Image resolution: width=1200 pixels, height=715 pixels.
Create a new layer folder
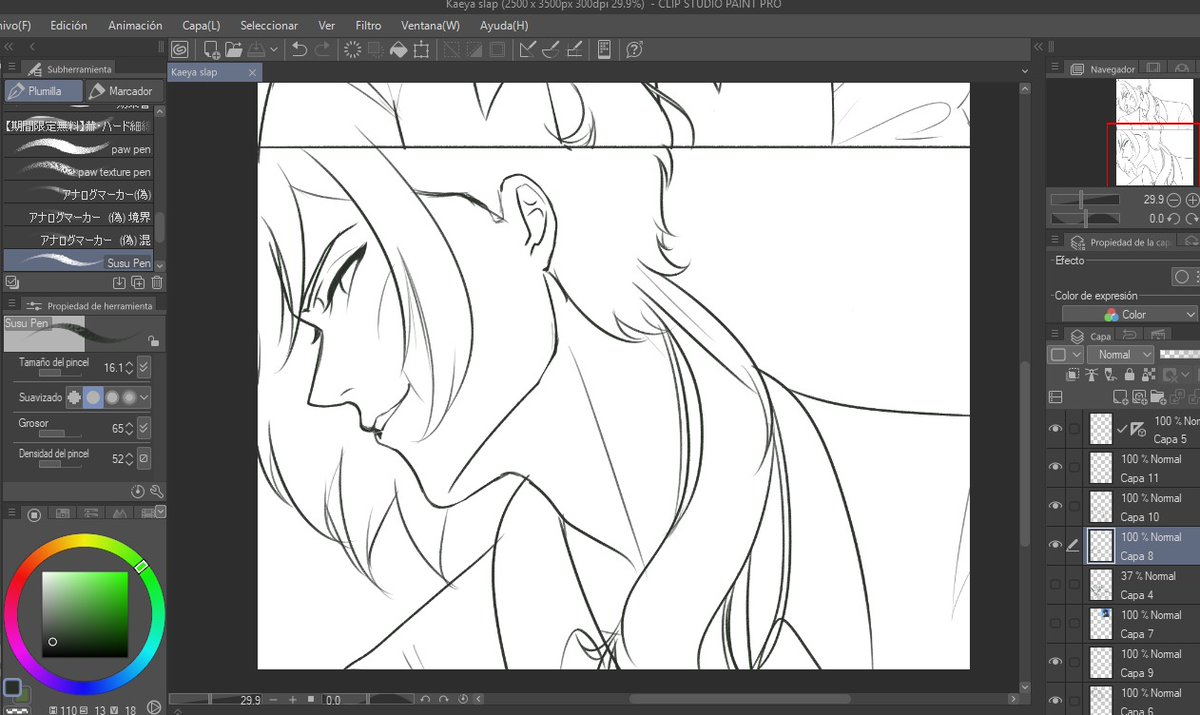tap(1158, 397)
